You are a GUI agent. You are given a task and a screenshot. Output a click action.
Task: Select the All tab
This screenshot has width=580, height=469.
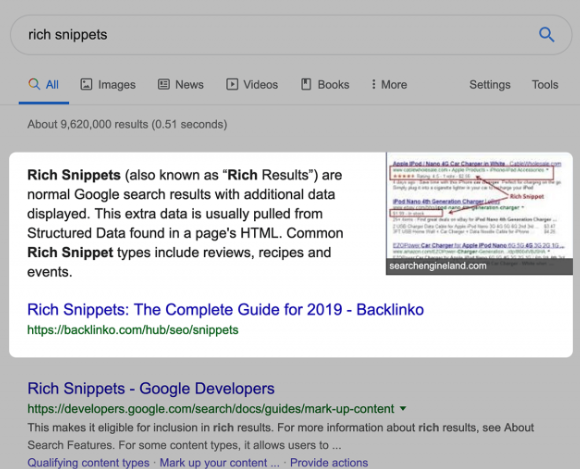pyautogui.click(x=44, y=85)
